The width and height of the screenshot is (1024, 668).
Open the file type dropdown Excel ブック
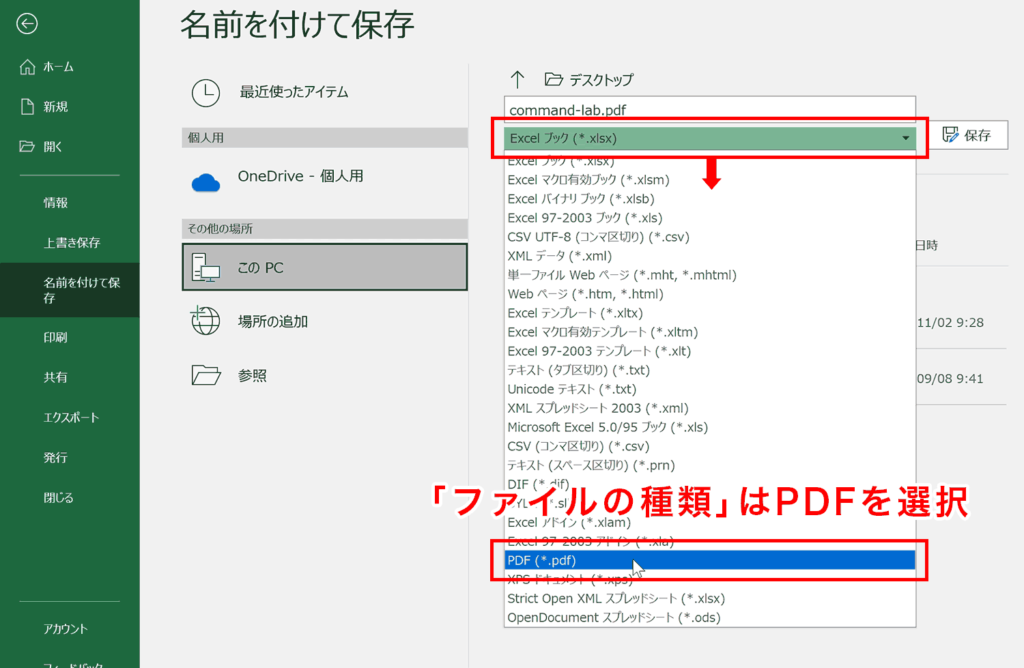(710, 138)
